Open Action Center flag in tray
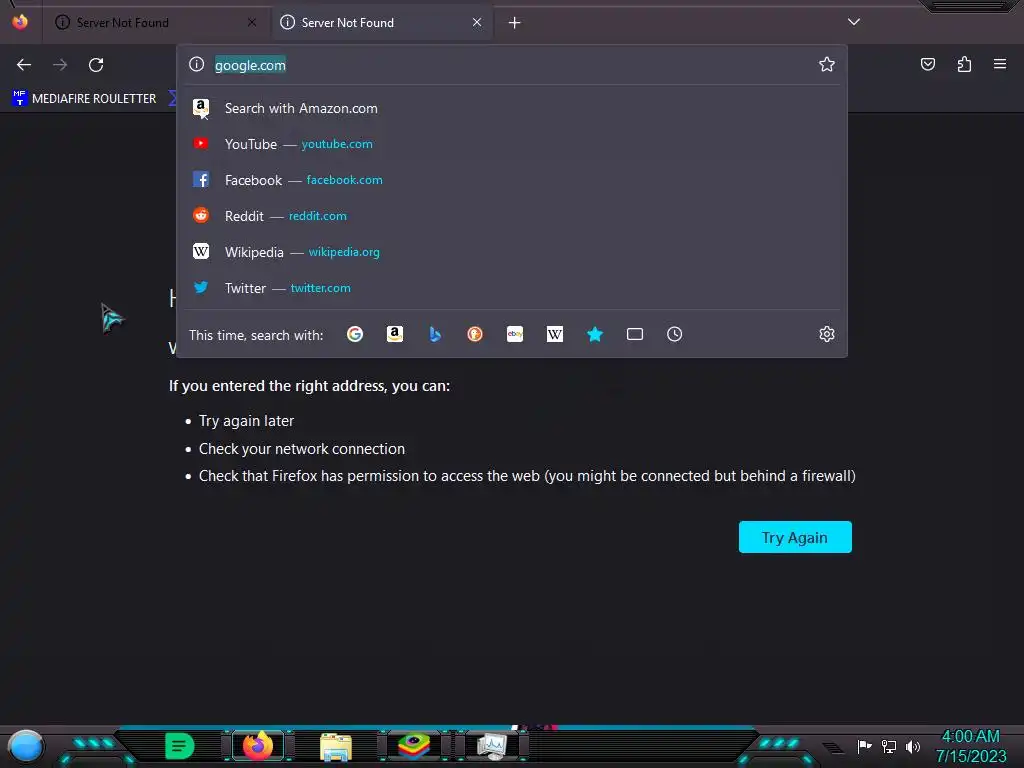This screenshot has height=768, width=1024. 865,746
